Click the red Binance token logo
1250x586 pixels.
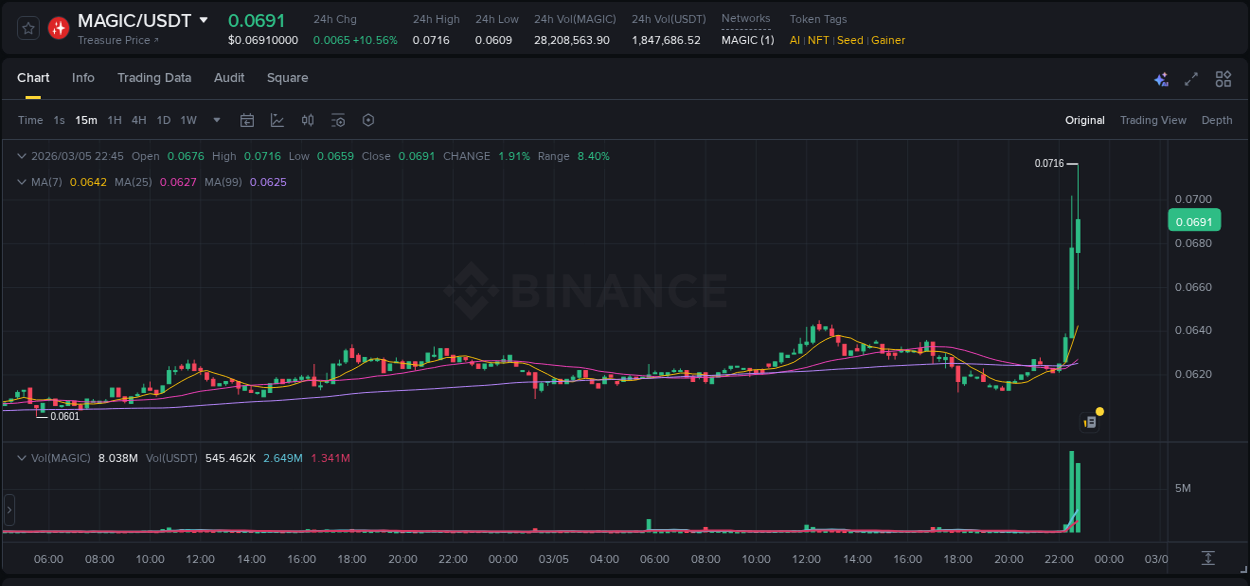[58, 26]
